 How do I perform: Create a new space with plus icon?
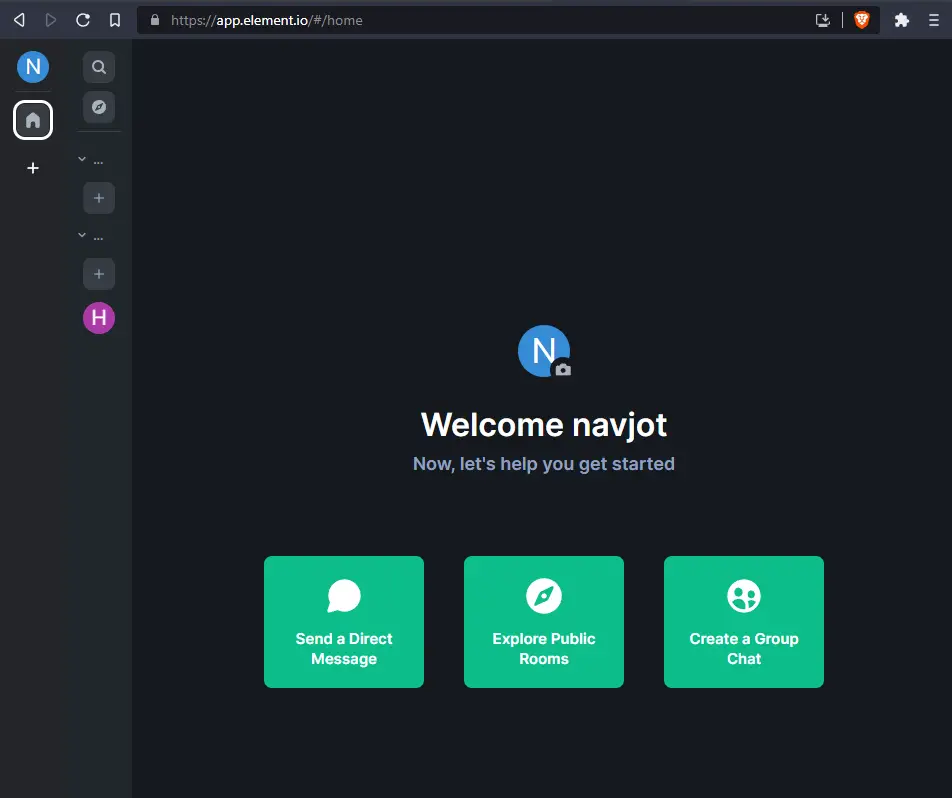click(x=33, y=168)
